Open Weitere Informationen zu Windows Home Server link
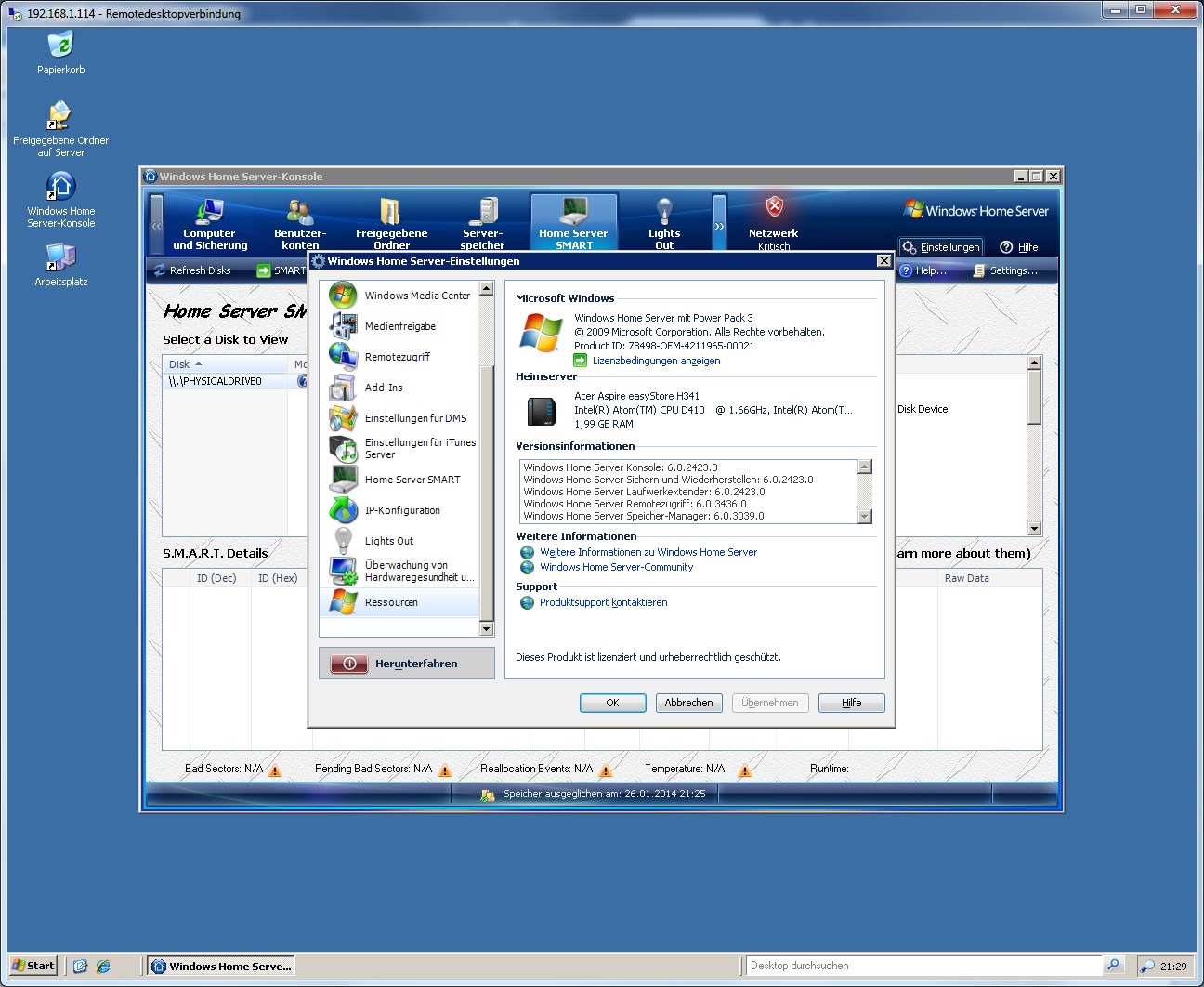The image size is (1204, 987). pos(648,552)
